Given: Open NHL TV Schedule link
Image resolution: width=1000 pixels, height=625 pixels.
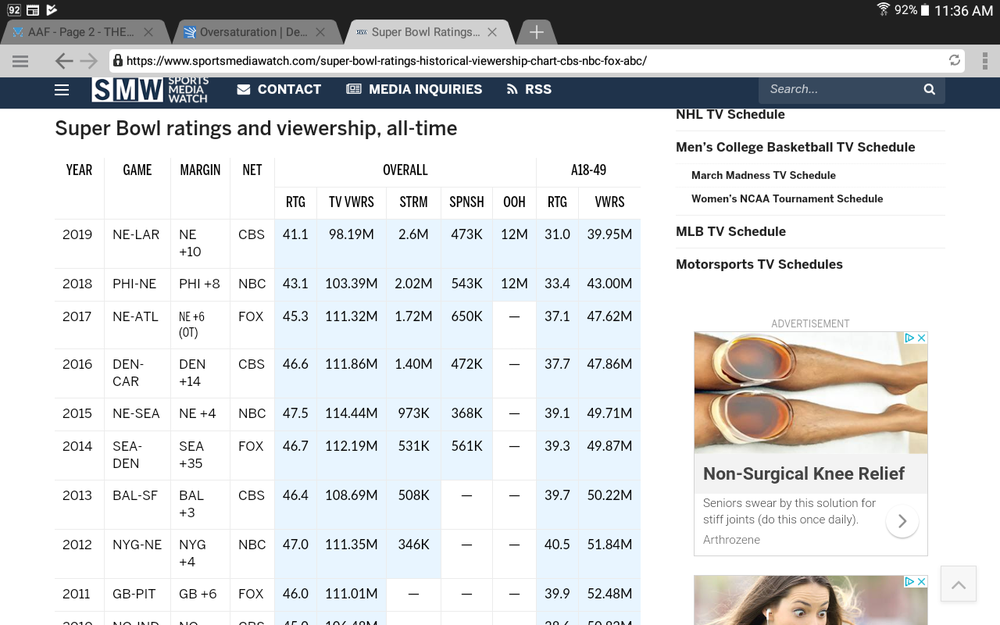Looking at the screenshot, I should [x=730, y=115].
